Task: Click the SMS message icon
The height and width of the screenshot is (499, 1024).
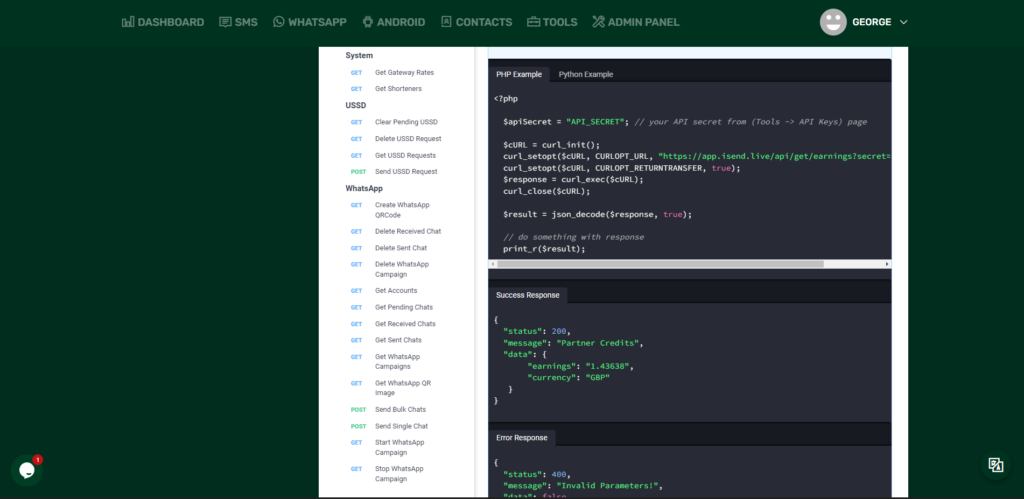Action: [x=225, y=22]
